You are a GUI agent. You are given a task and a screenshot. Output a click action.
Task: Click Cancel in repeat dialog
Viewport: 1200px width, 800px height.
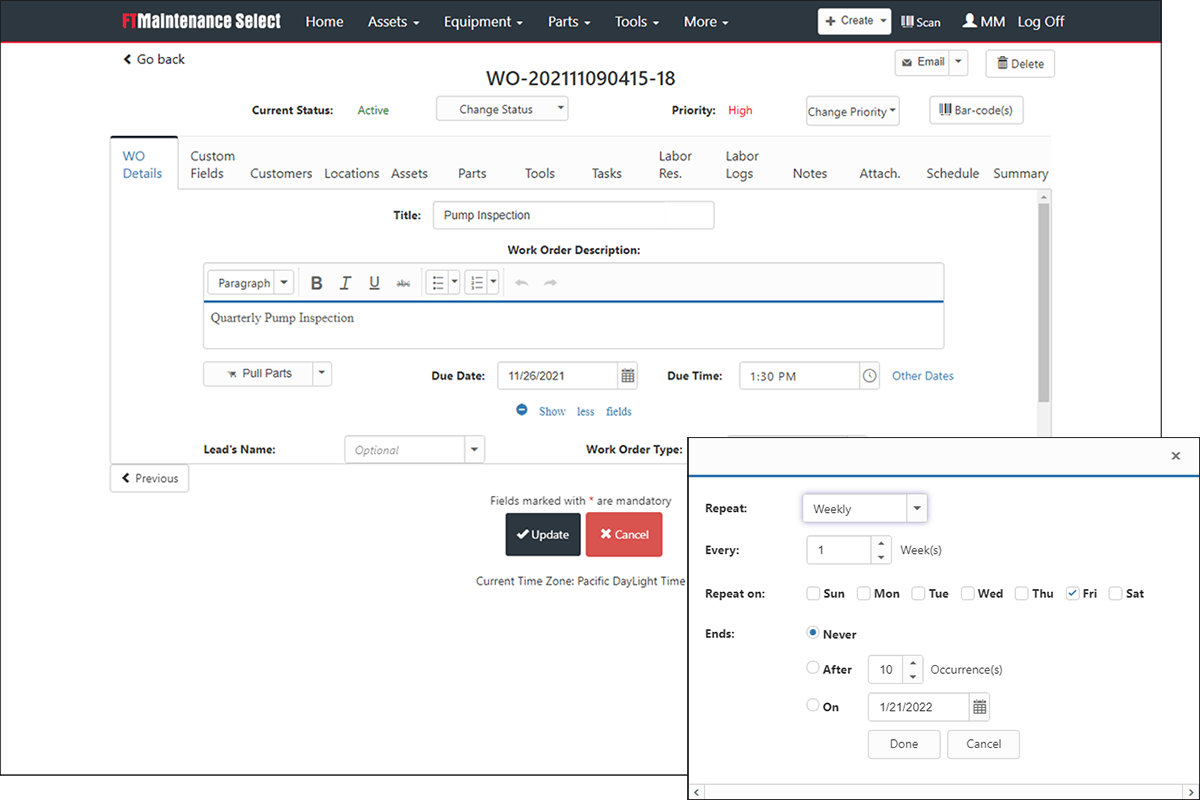pyautogui.click(x=983, y=744)
